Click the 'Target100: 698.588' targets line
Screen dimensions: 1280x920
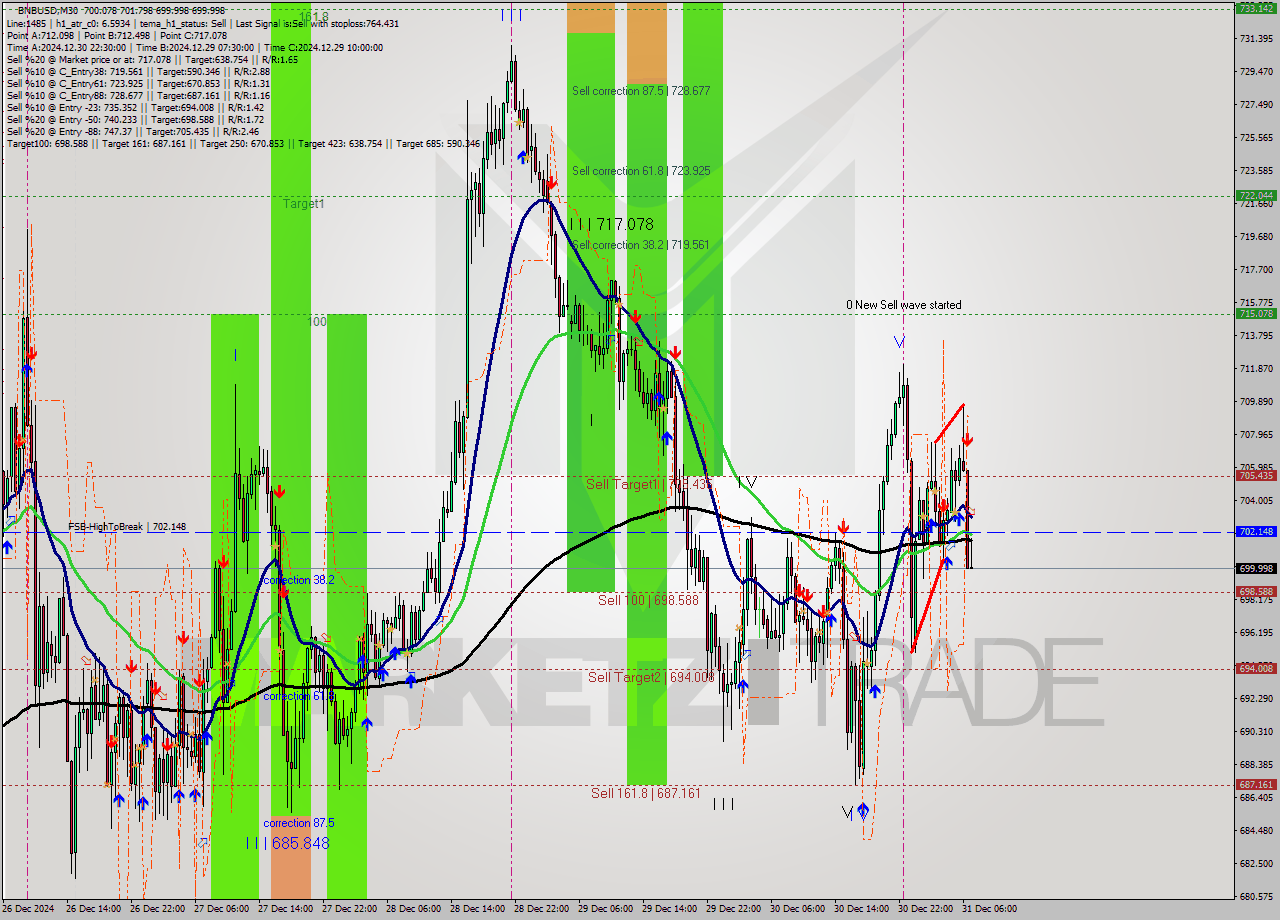243,144
